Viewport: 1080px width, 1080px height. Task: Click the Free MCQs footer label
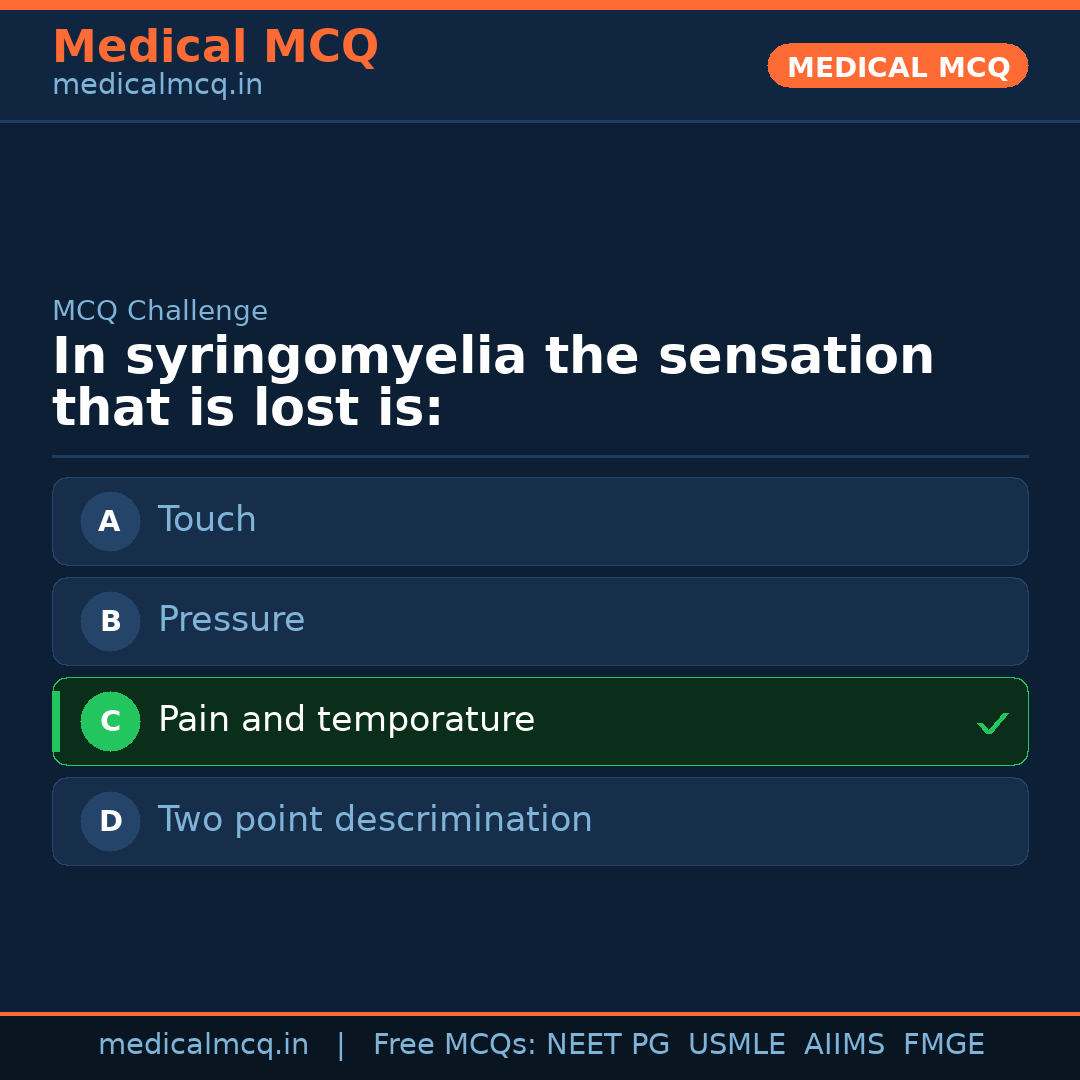tap(455, 1045)
